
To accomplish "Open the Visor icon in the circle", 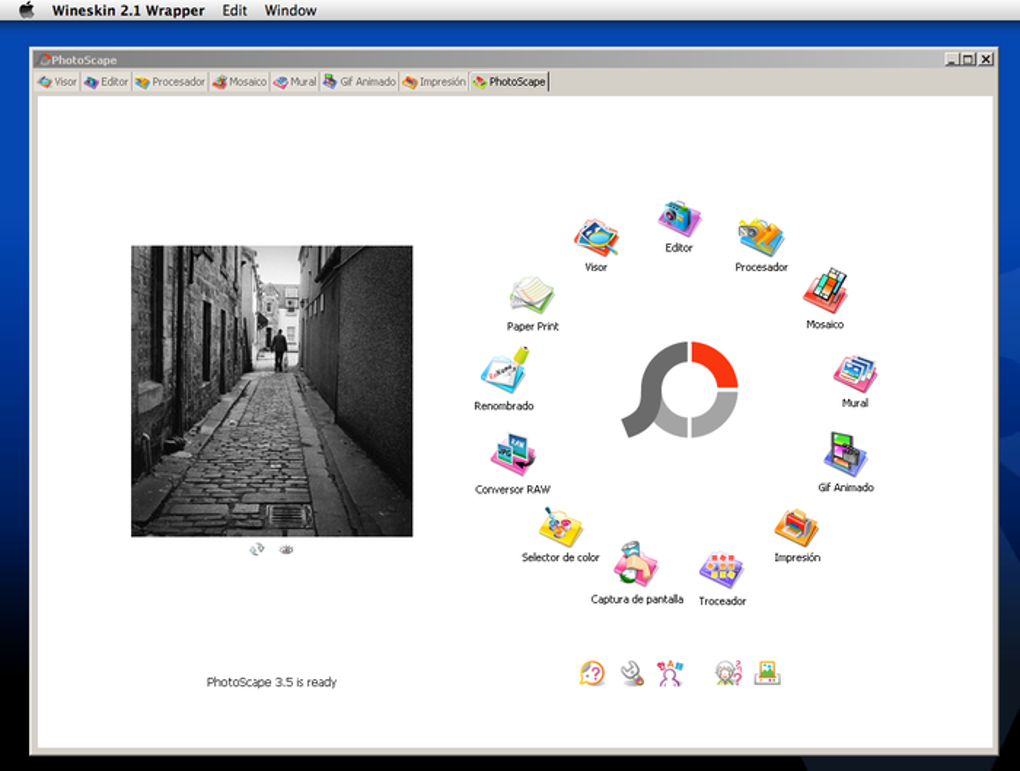I will click(596, 238).
